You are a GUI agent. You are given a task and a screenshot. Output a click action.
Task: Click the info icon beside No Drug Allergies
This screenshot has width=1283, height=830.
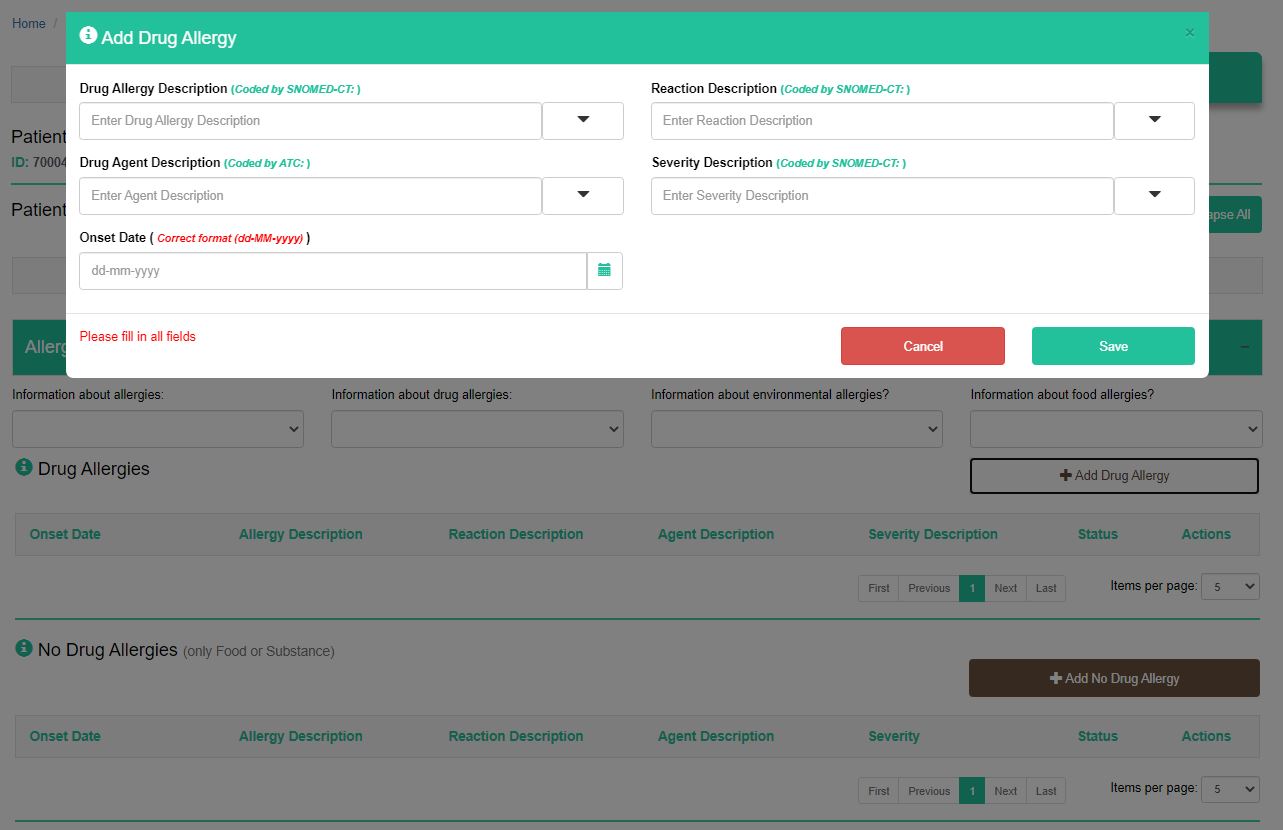pos(24,649)
